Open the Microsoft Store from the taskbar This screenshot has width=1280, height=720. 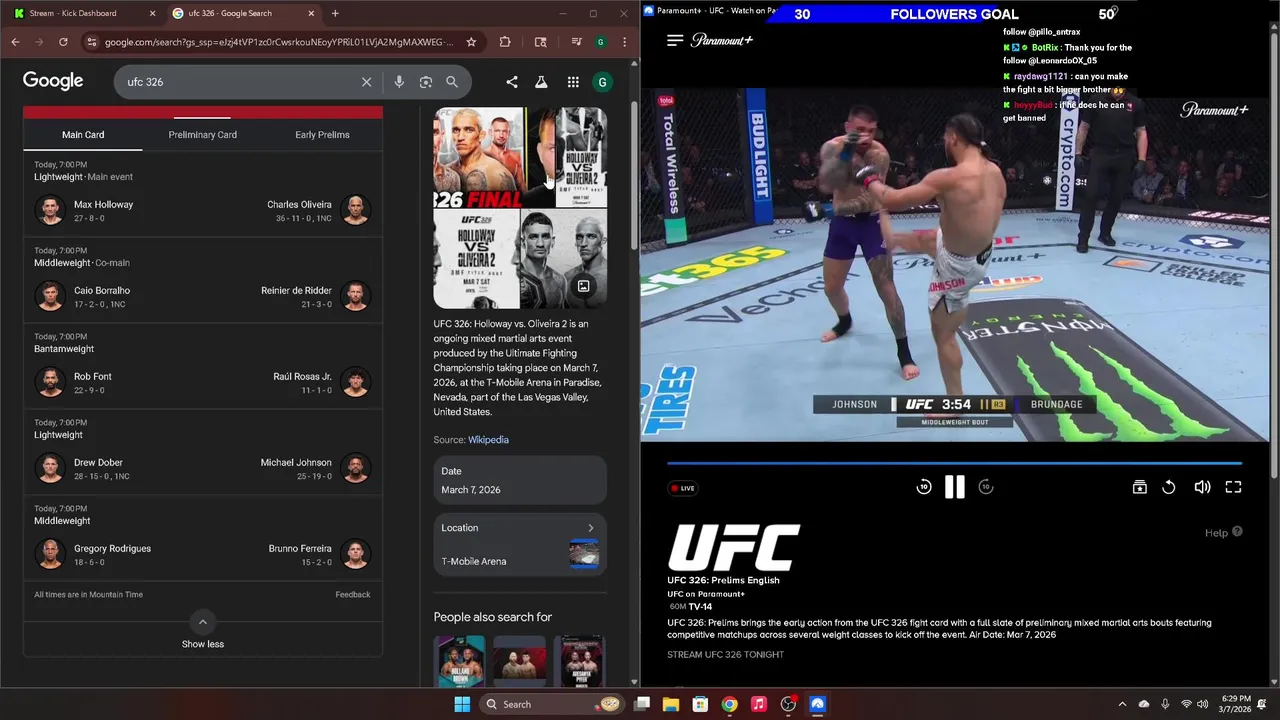(x=700, y=704)
